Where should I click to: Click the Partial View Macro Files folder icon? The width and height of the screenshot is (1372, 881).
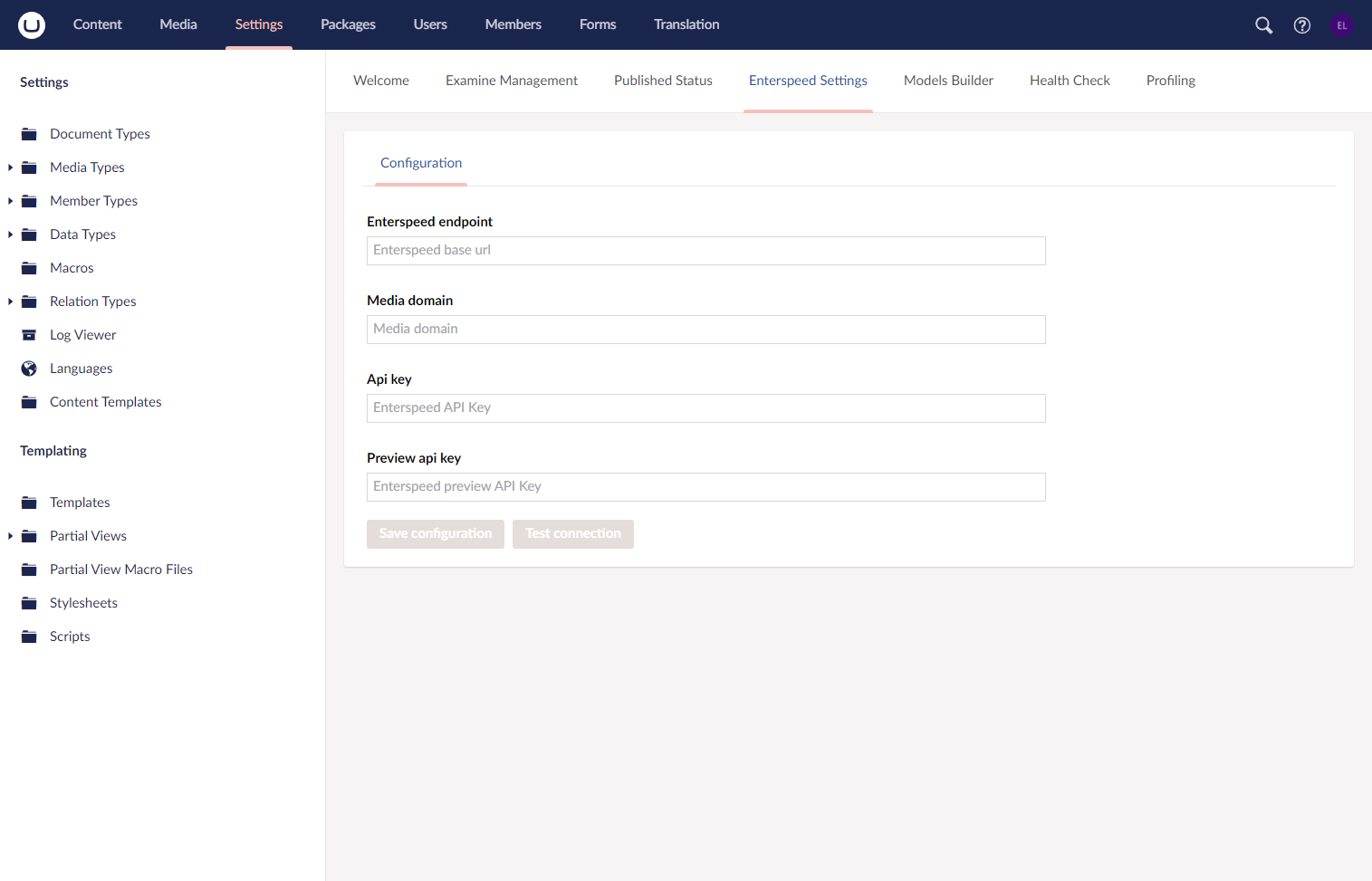[29, 570]
